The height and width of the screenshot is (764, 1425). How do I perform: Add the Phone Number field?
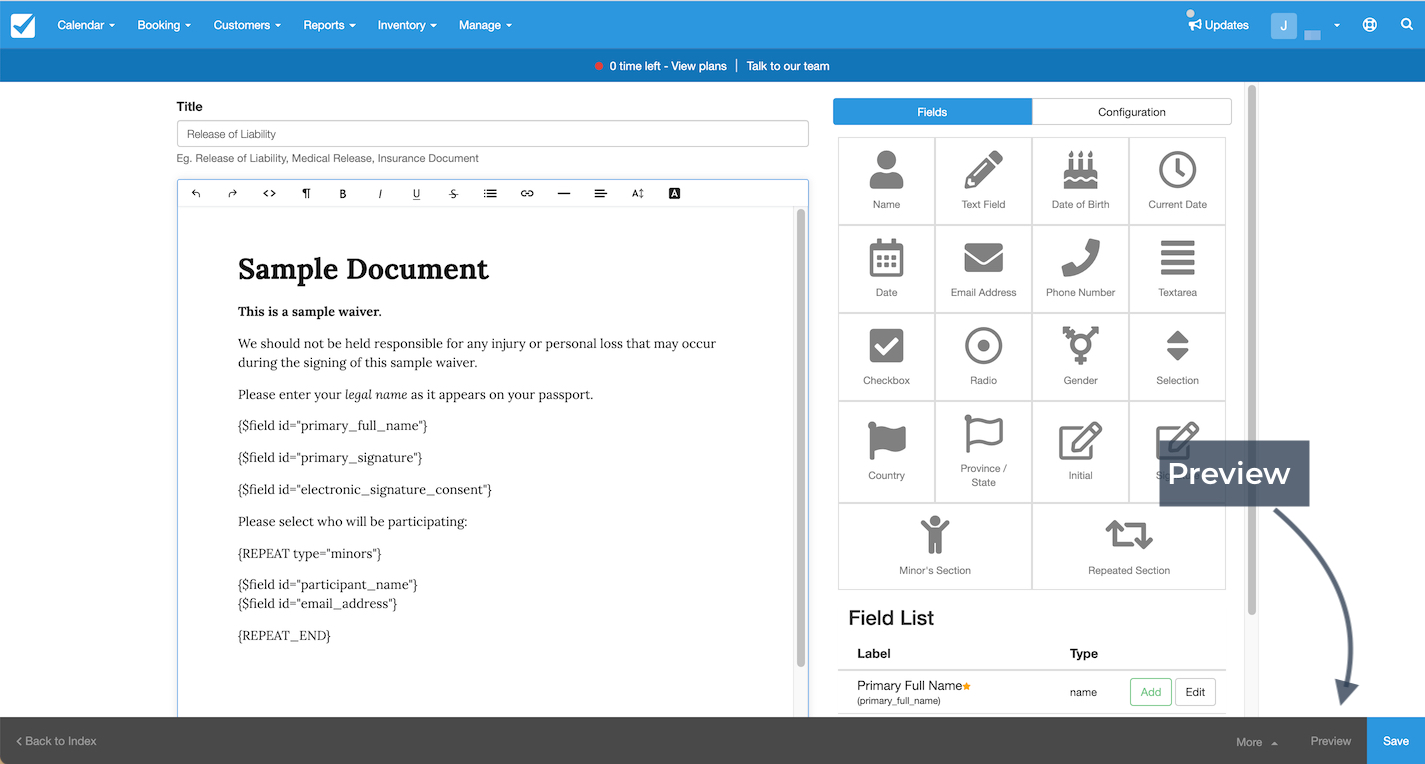[x=1080, y=269]
